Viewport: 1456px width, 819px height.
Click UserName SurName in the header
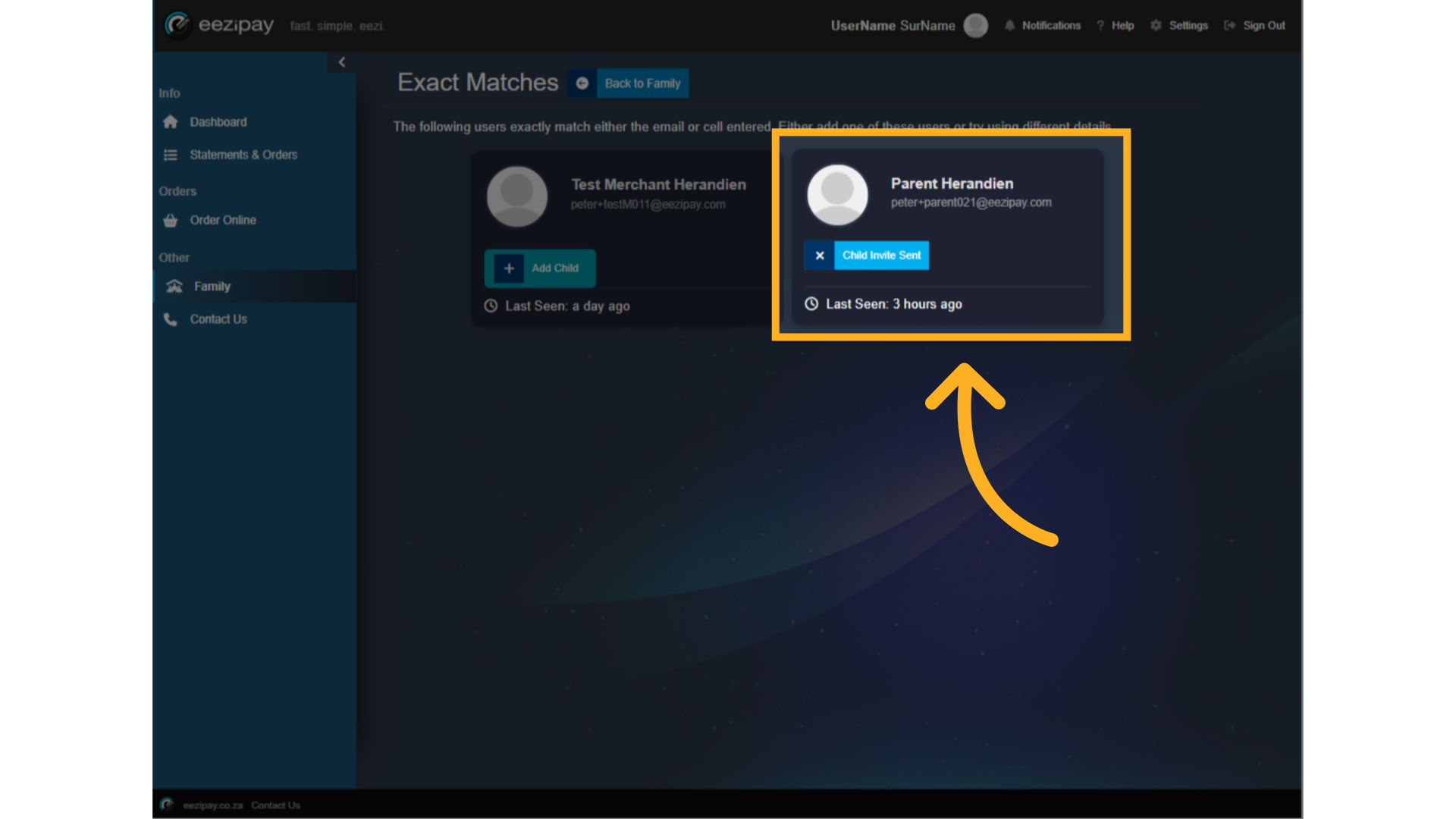pos(893,26)
